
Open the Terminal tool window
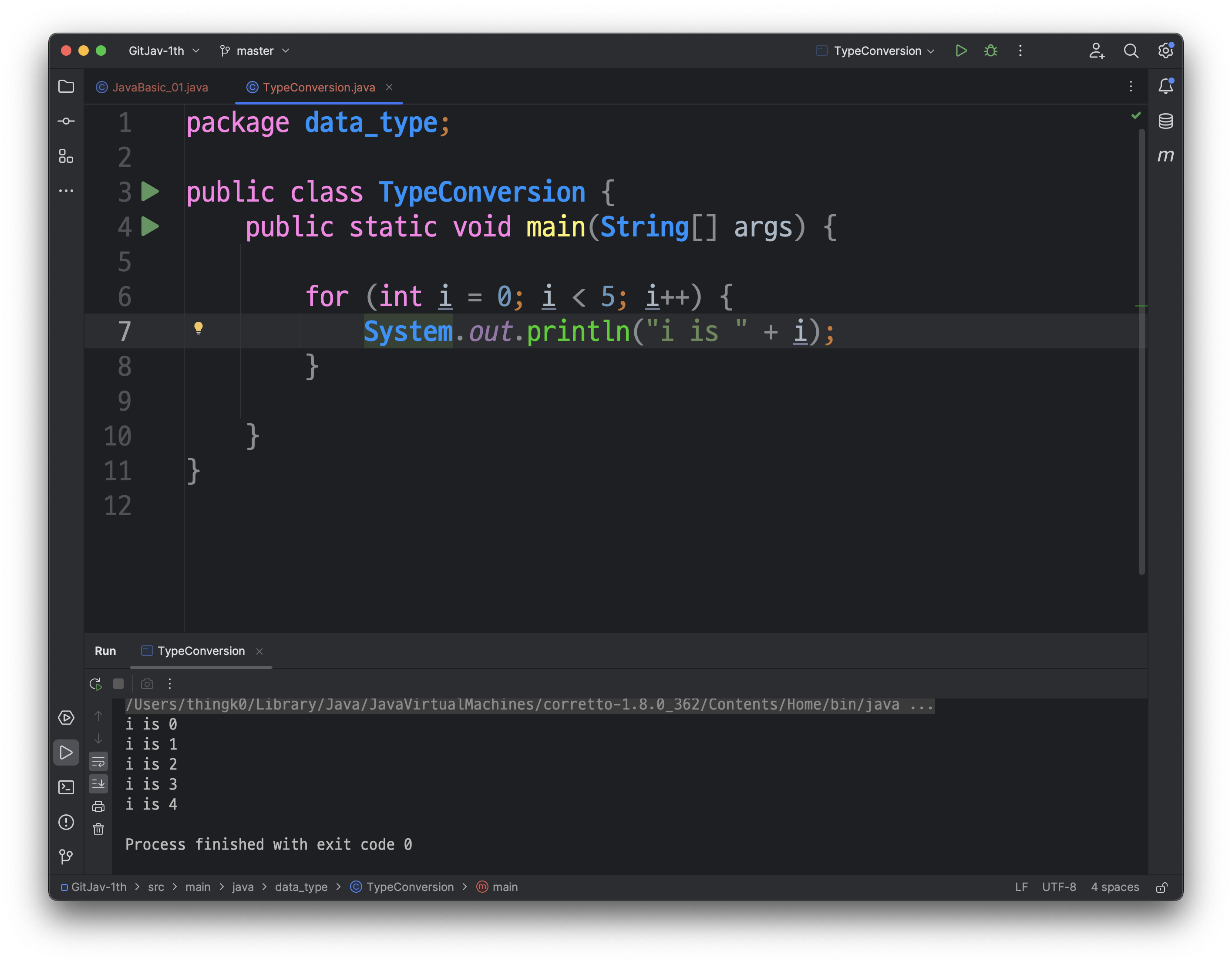point(66,788)
